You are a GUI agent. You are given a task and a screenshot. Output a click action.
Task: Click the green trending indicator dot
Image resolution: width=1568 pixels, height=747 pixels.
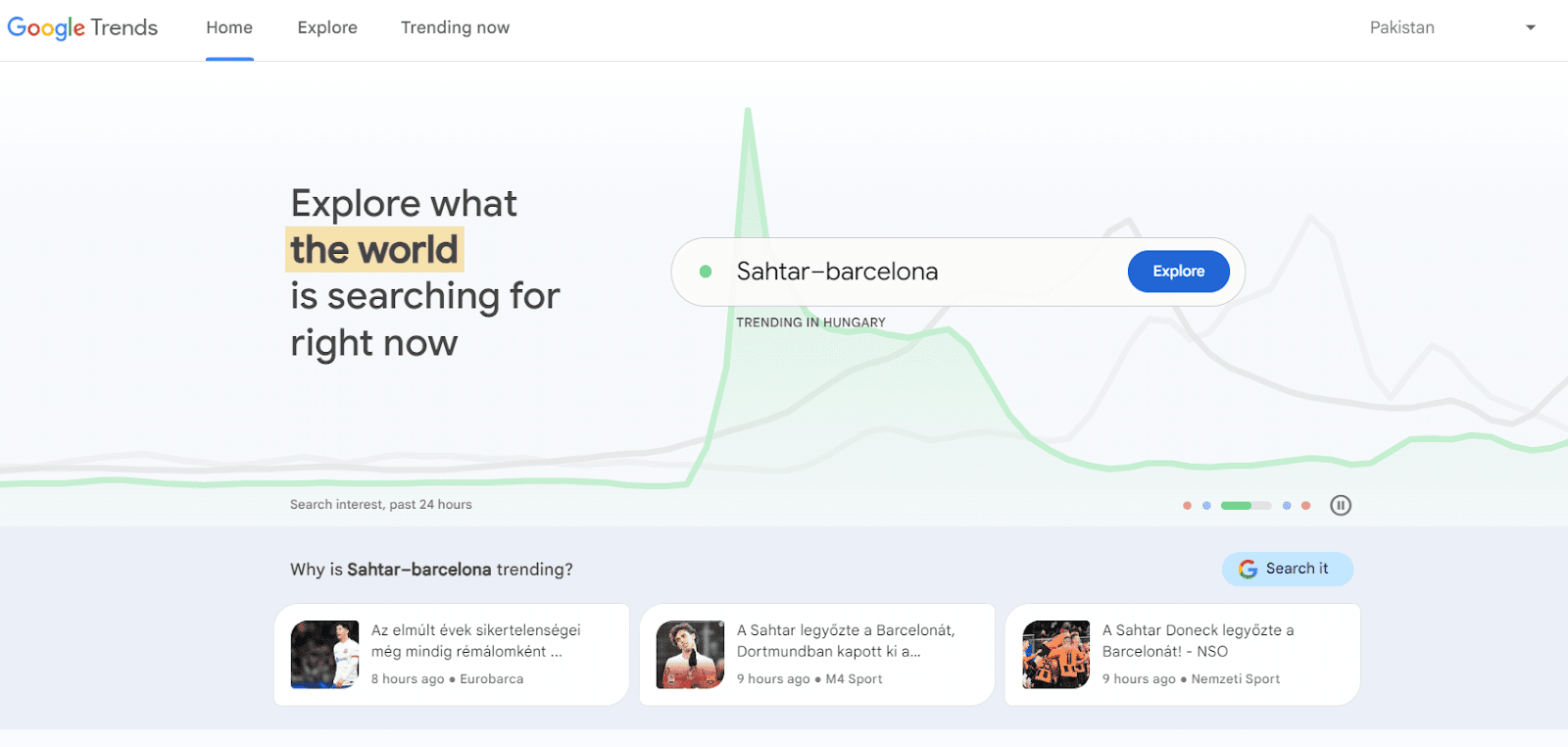click(706, 272)
